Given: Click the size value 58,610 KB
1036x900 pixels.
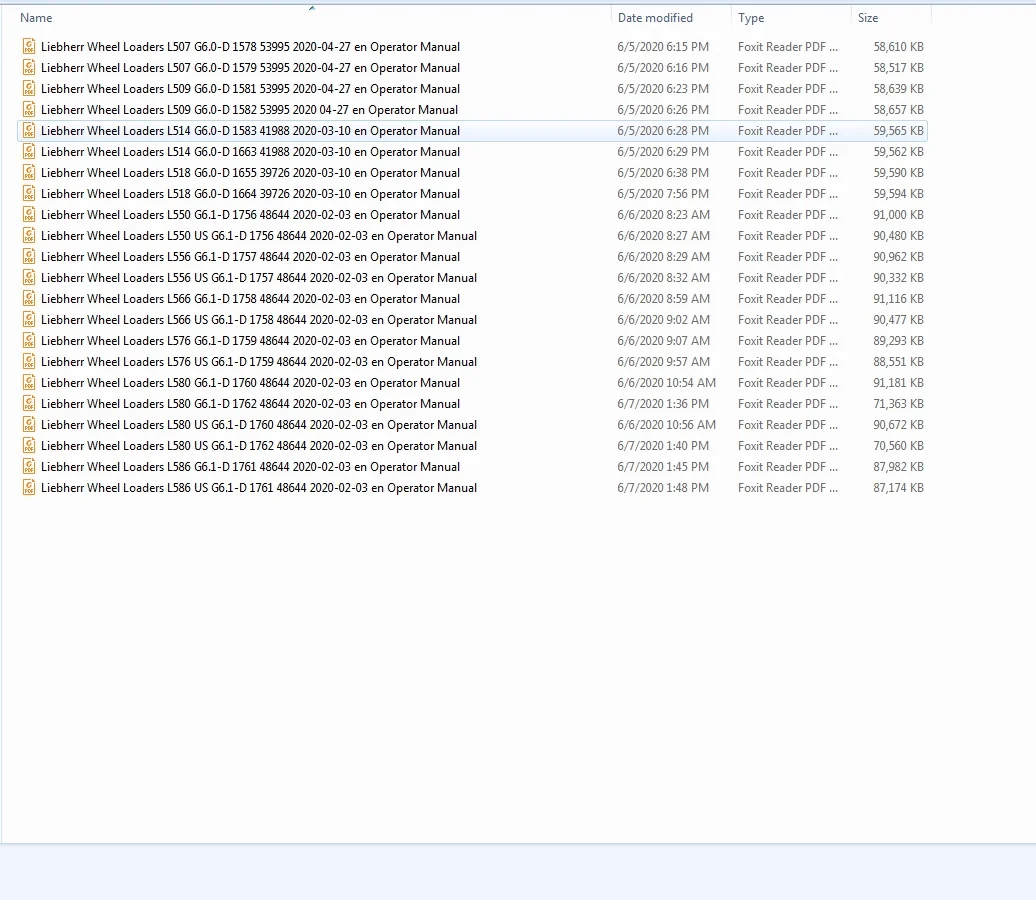Looking at the screenshot, I should 899,47.
